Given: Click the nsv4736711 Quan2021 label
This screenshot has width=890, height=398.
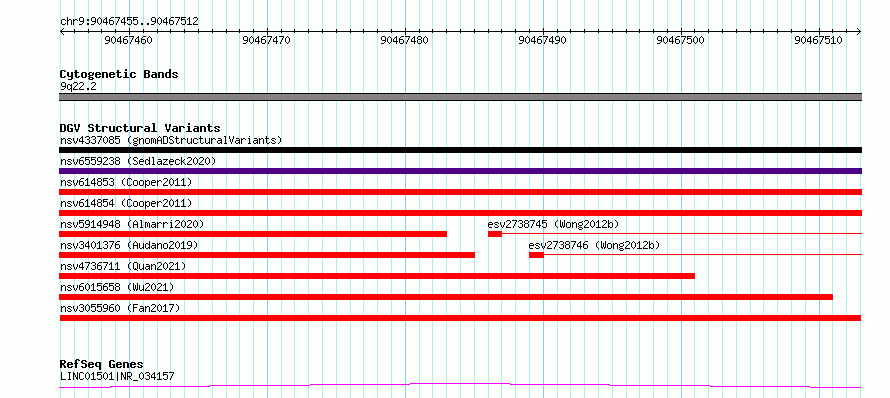Looking at the screenshot, I should [x=123, y=266].
